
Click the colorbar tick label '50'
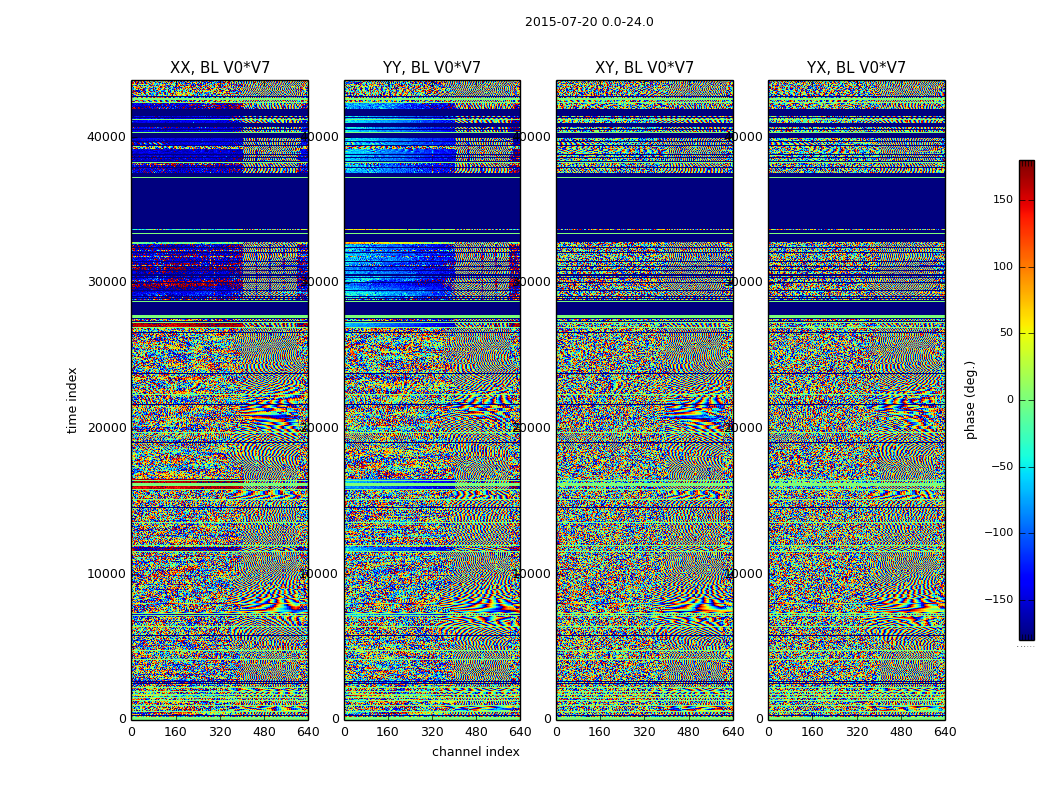click(1006, 333)
